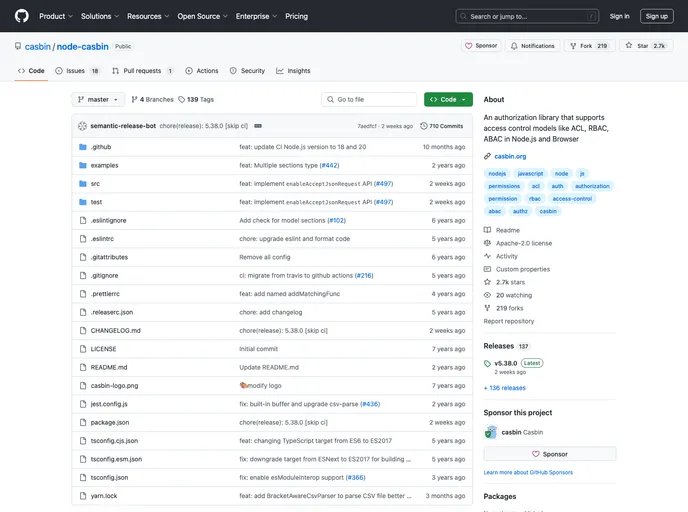Click the Sponsor heart icon in header

469,46
